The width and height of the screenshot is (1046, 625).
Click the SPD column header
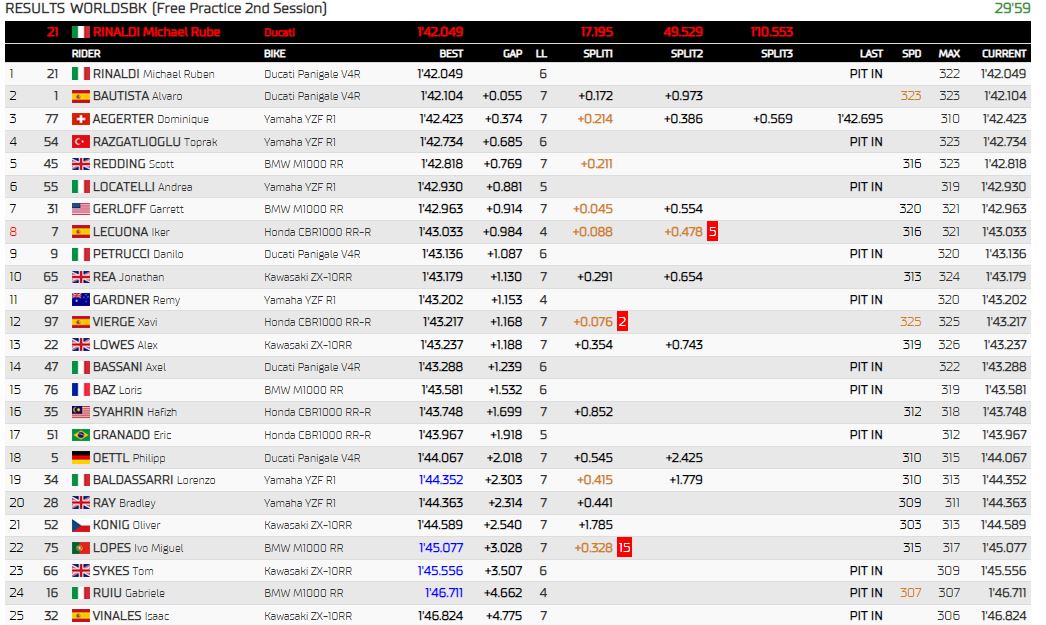tap(911, 53)
